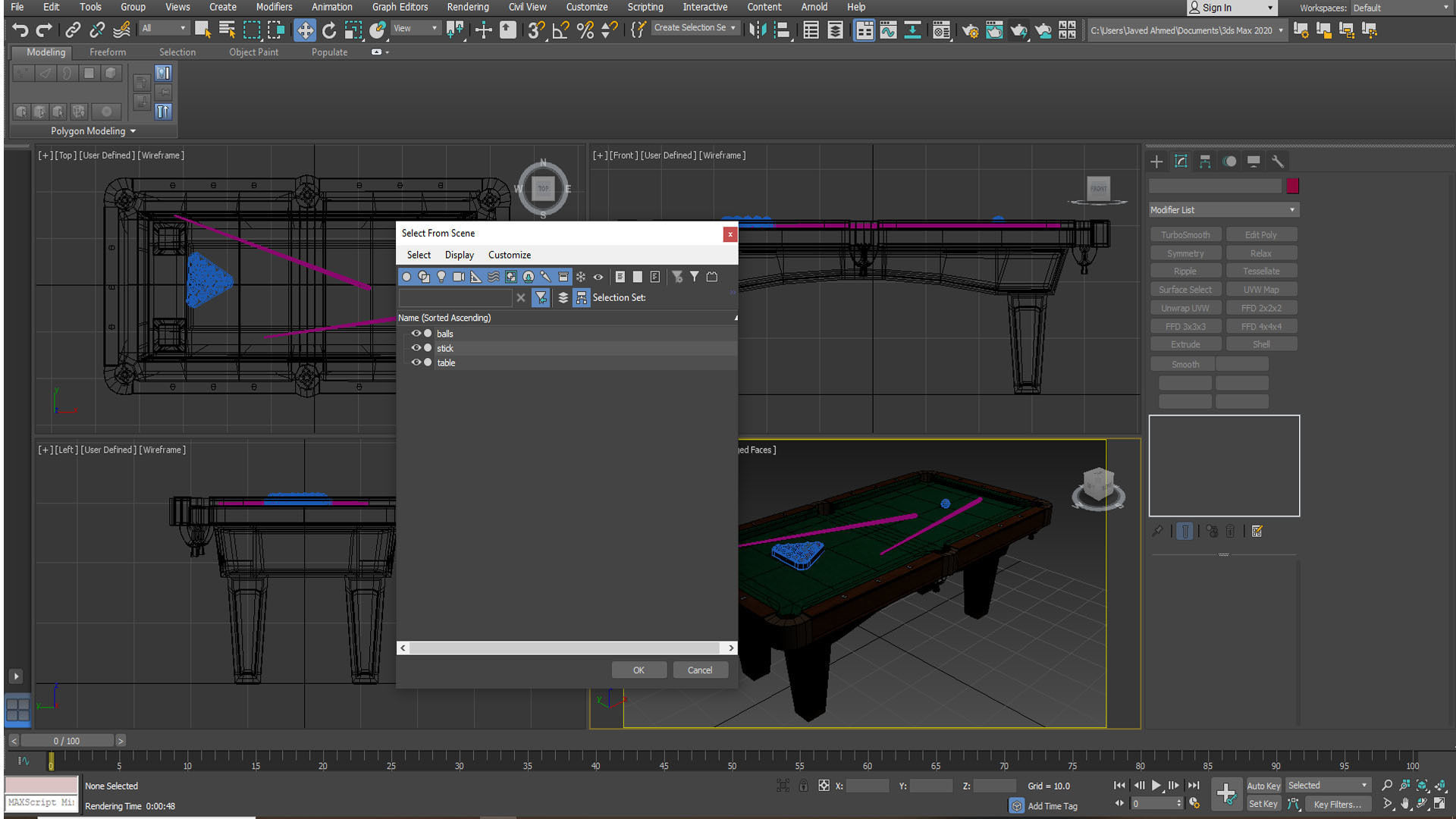
Task: Click the Undo arrow in main toolbar
Action: (20, 30)
